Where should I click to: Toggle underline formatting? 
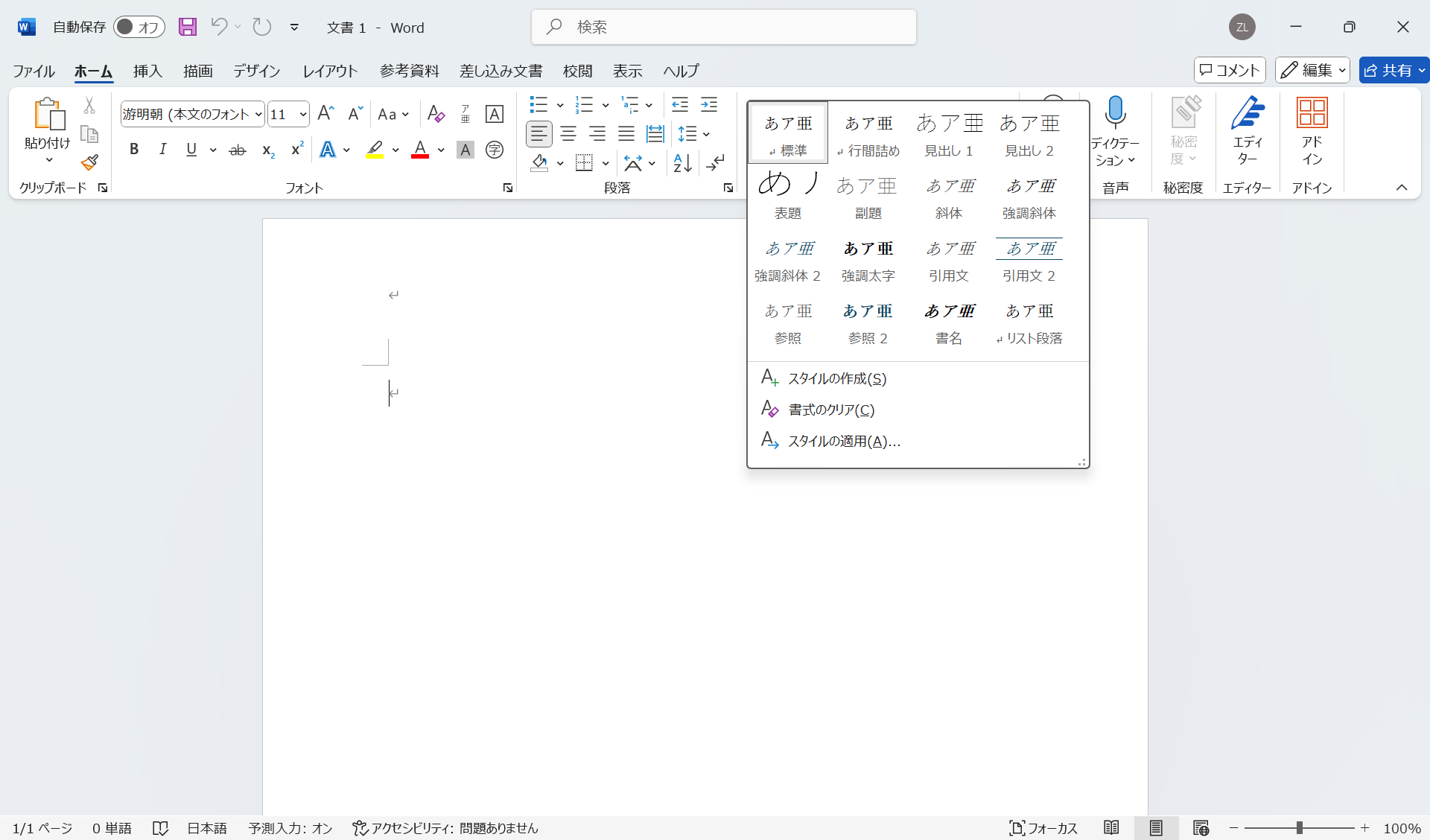[x=191, y=150]
